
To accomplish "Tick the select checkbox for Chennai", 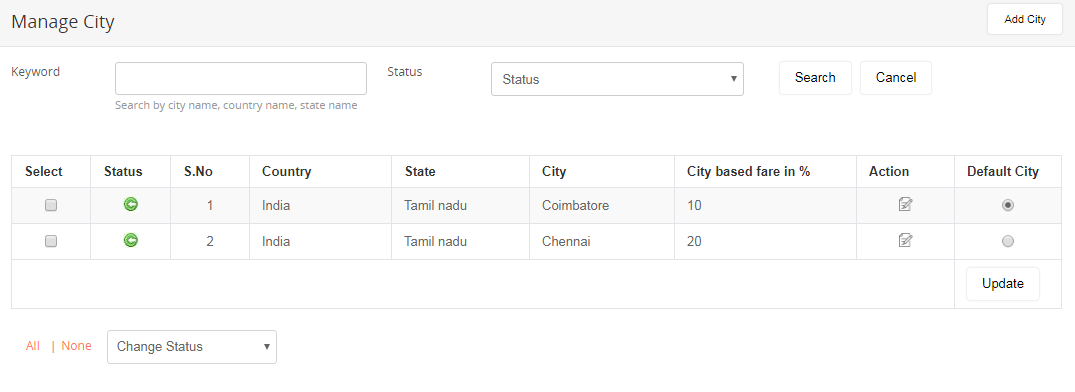I will point(51,241).
